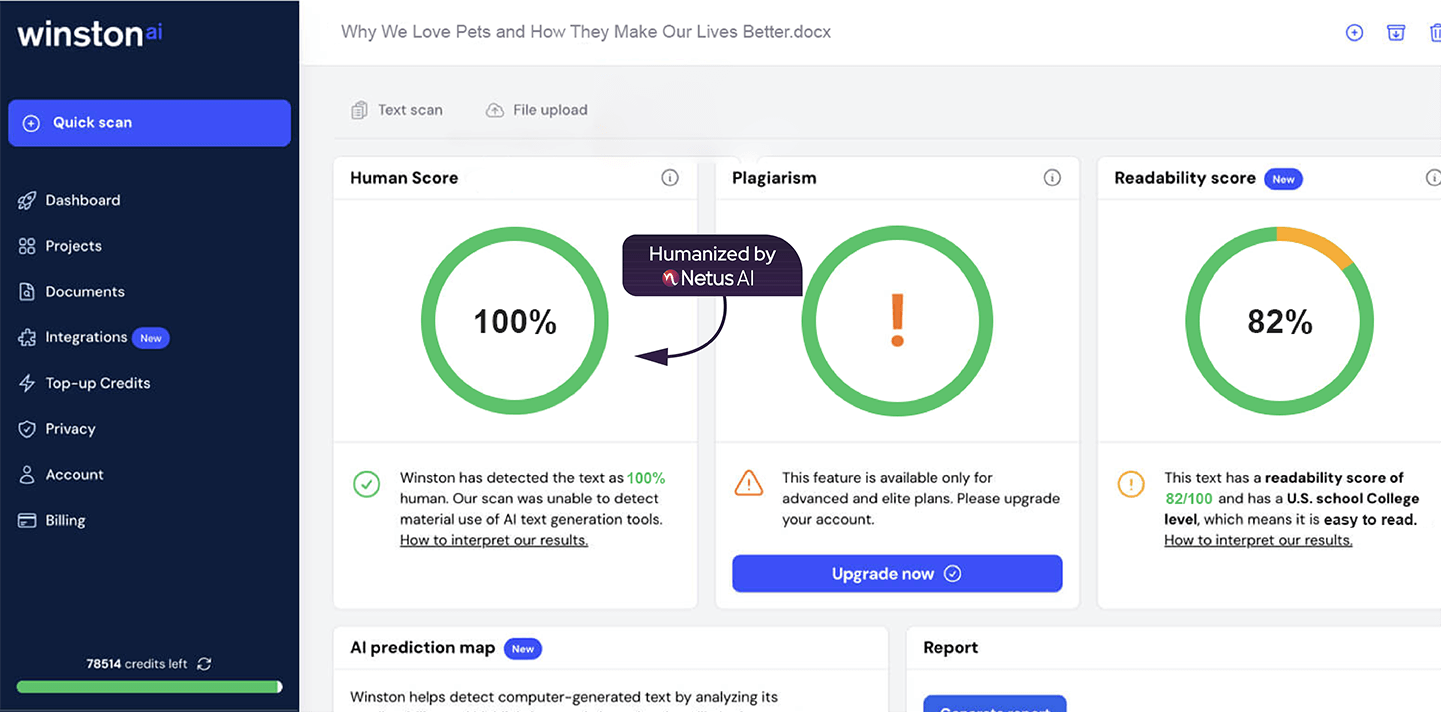Image resolution: width=1441 pixels, height=712 pixels.
Task: Click the delete document trash icon
Action: pyautogui.click(x=1435, y=33)
